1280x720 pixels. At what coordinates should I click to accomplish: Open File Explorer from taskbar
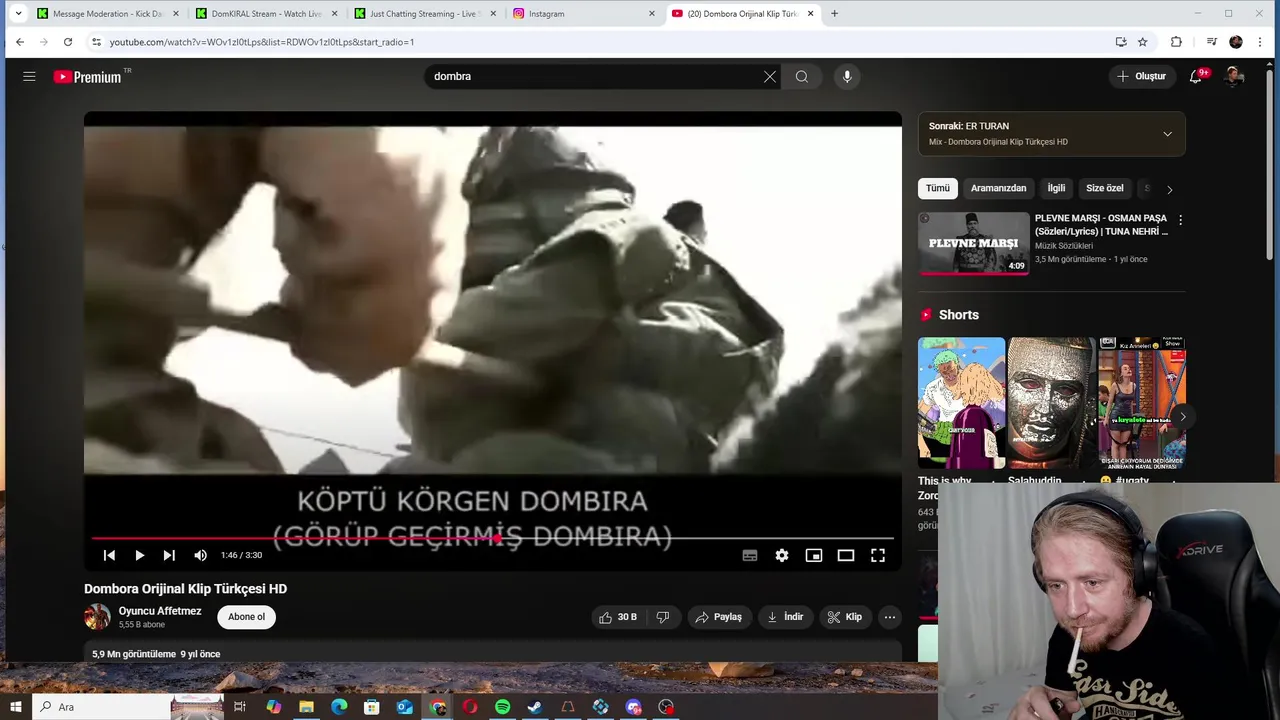click(306, 707)
